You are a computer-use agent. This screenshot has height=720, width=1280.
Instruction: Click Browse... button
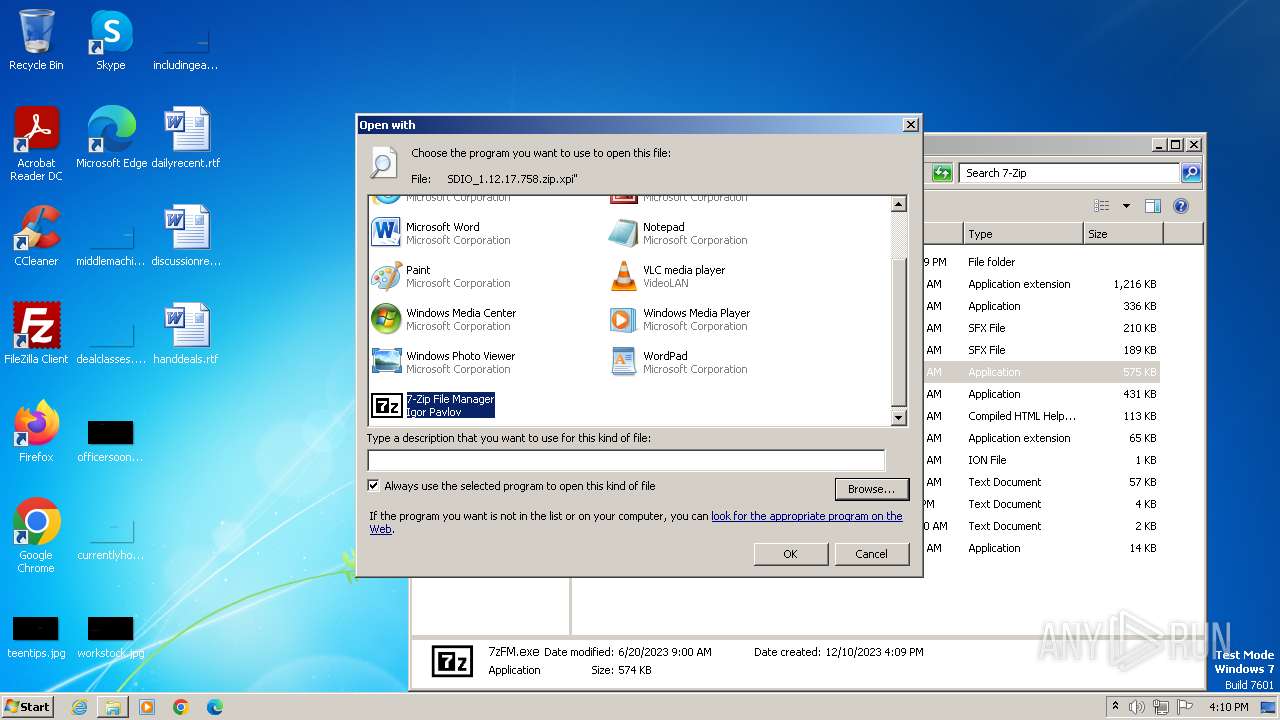(871, 489)
